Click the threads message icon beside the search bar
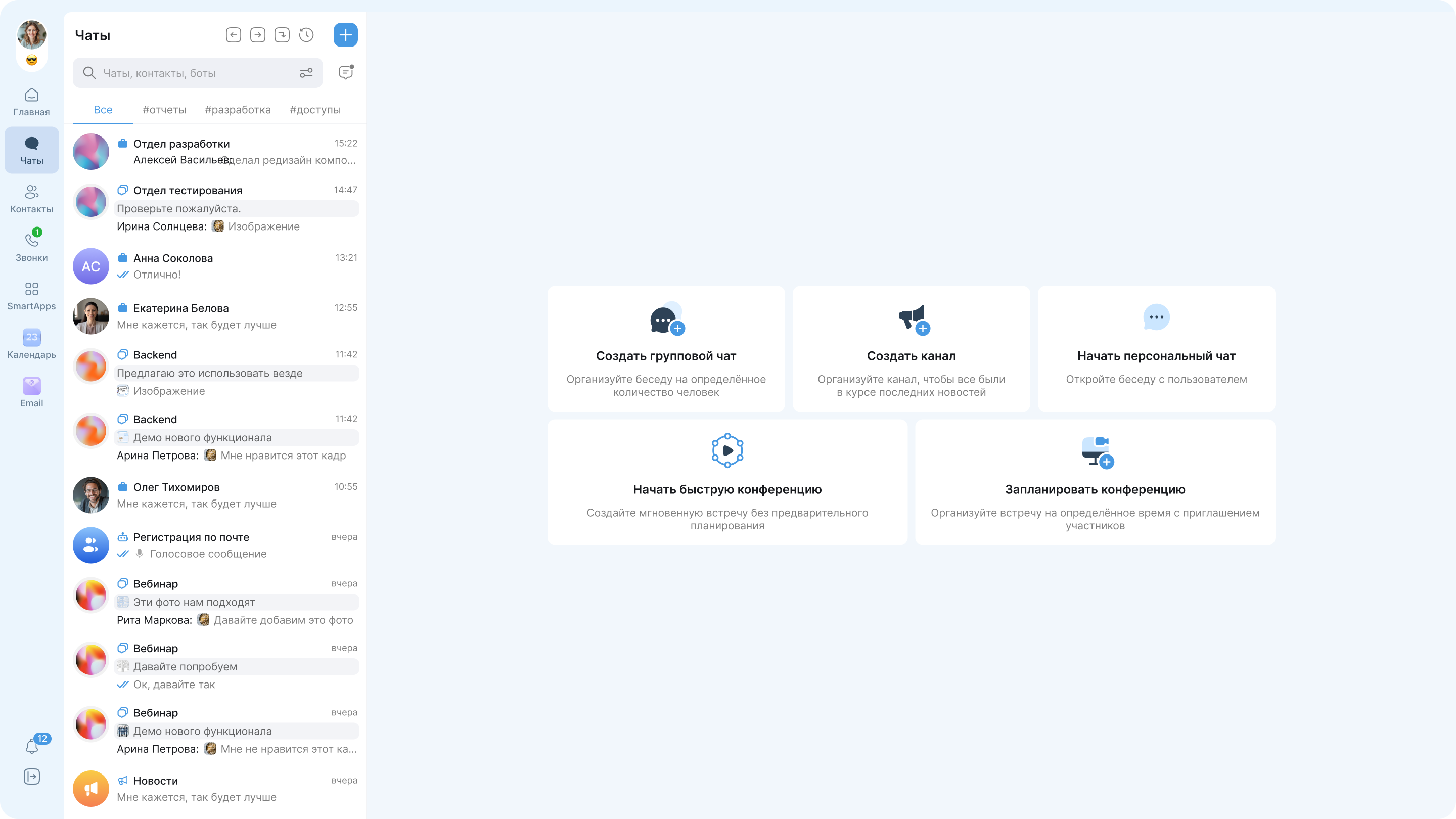The image size is (1456, 819). coord(346,72)
